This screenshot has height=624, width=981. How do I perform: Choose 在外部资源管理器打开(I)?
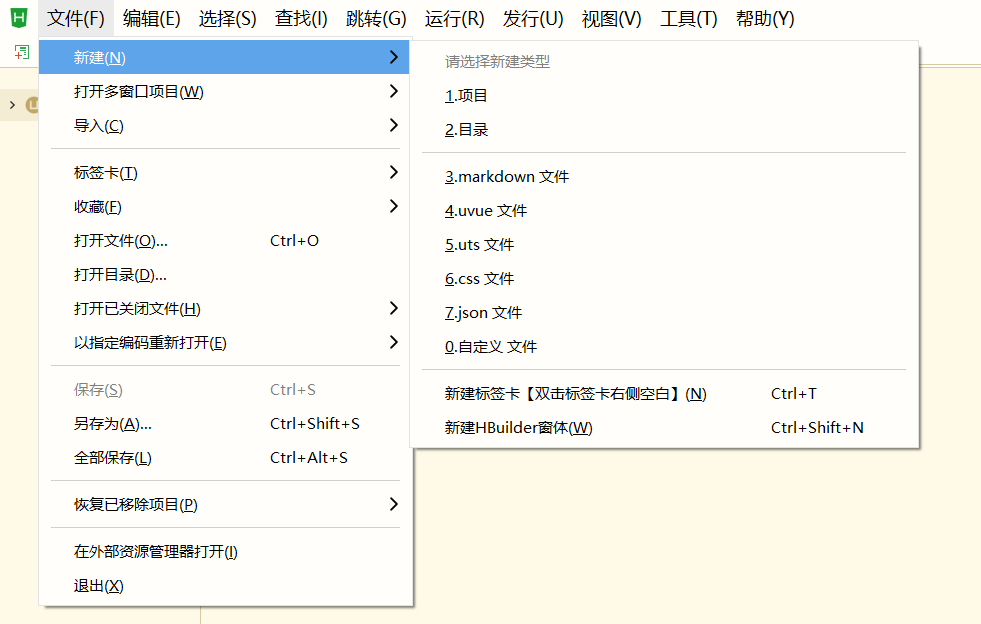(x=224, y=551)
